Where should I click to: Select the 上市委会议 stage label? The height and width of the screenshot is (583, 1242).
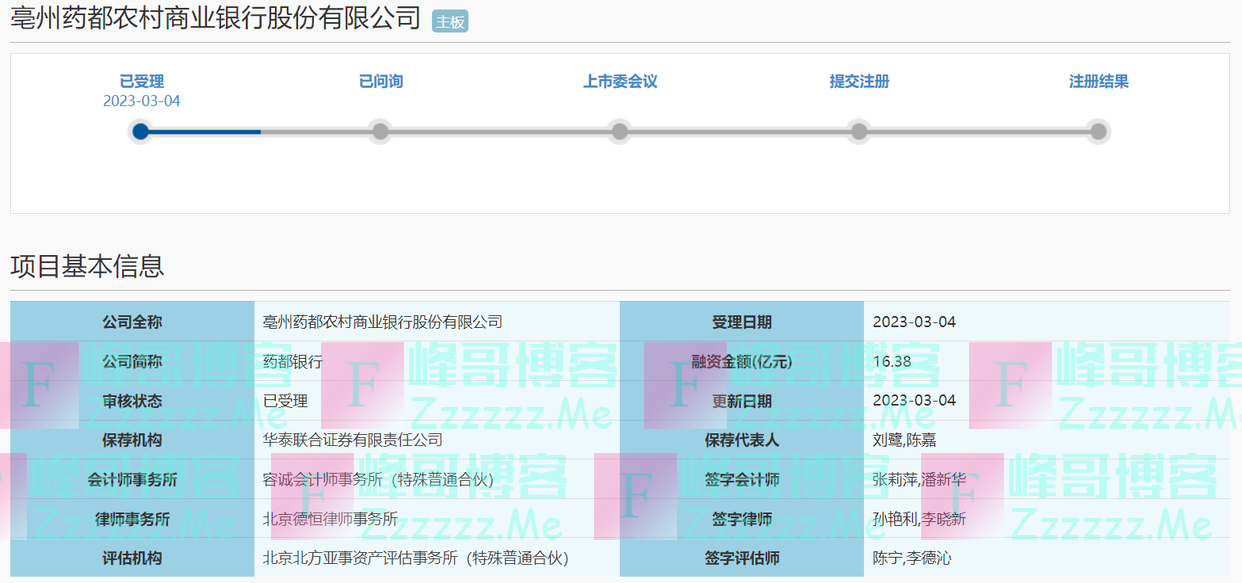point(620,81)
